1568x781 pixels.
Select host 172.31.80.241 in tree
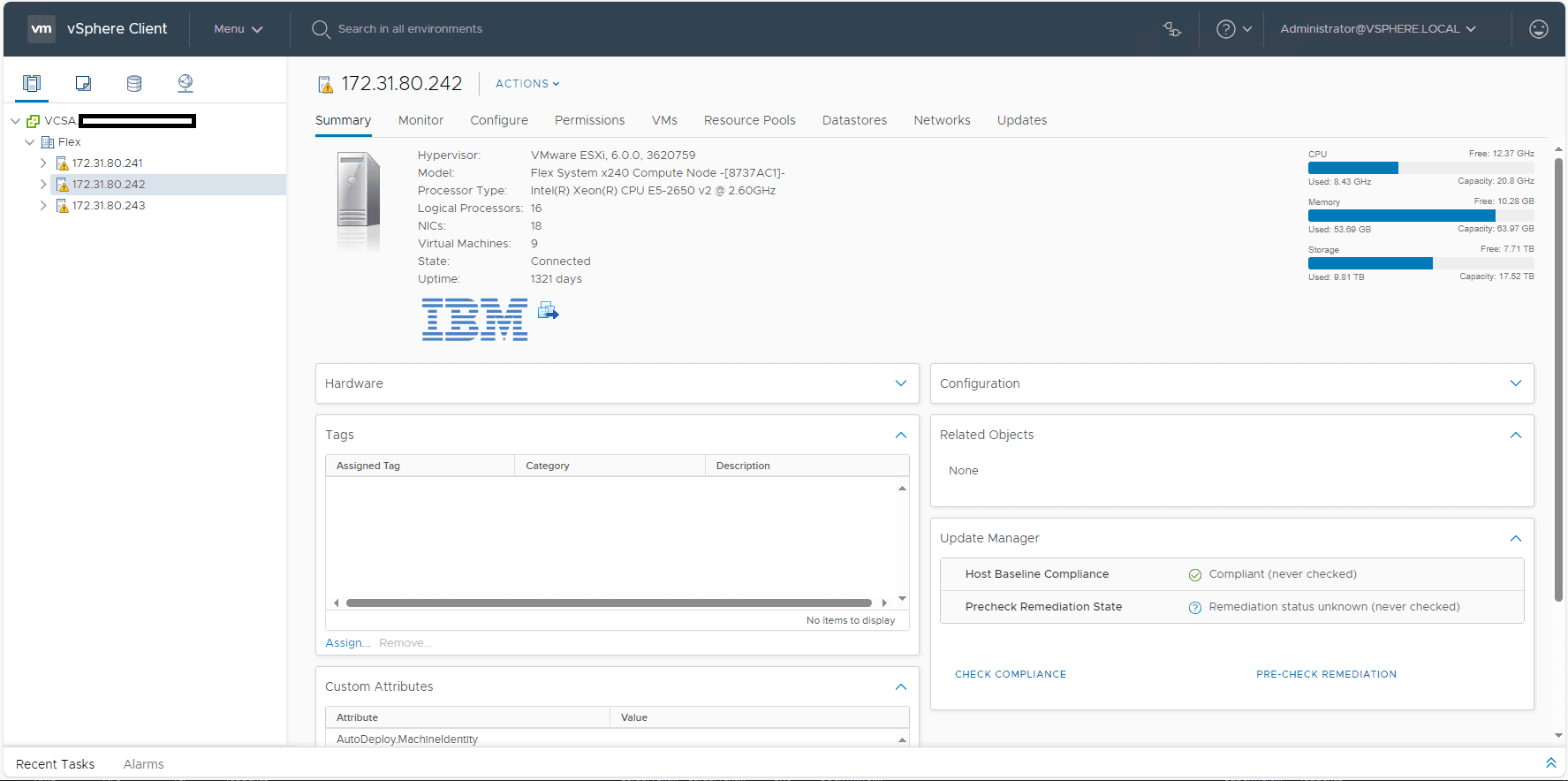[107, 163]
